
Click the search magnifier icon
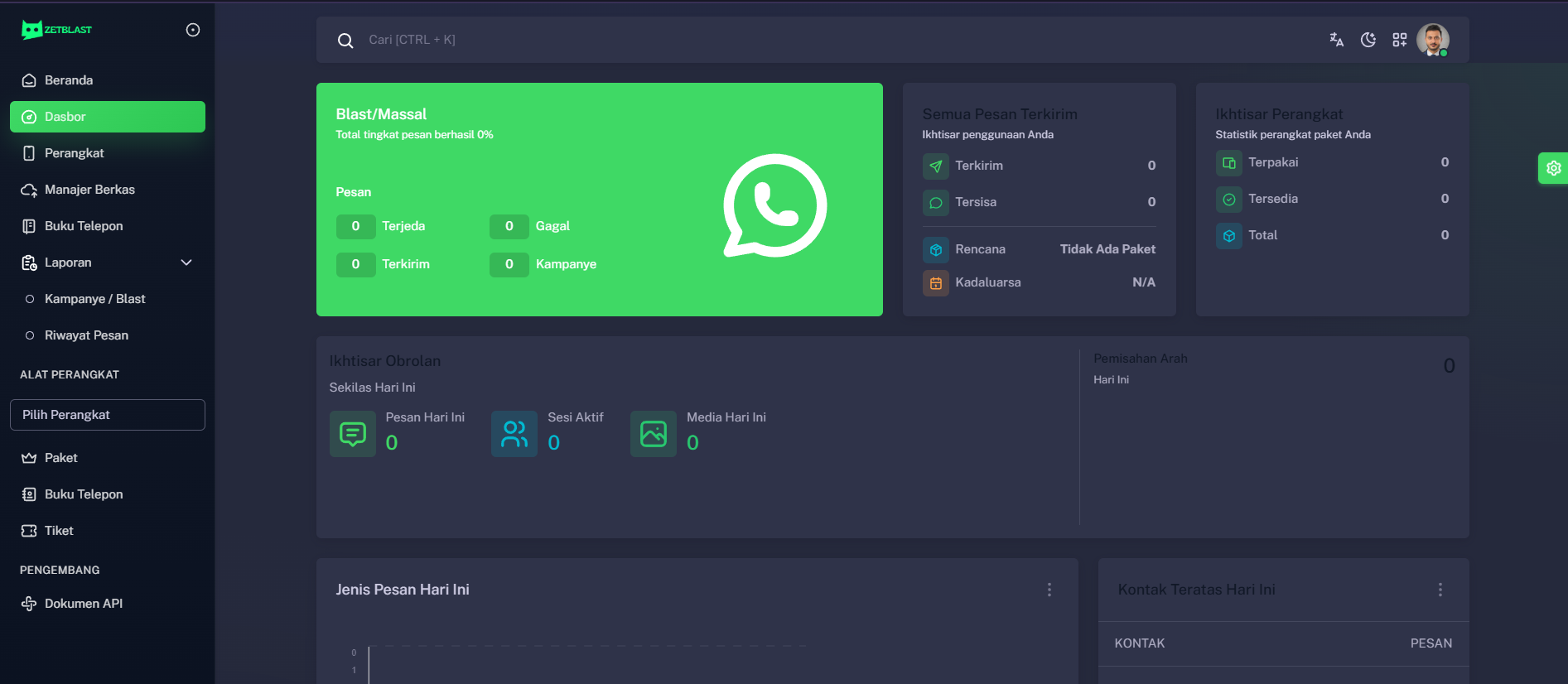click(345, 41)
